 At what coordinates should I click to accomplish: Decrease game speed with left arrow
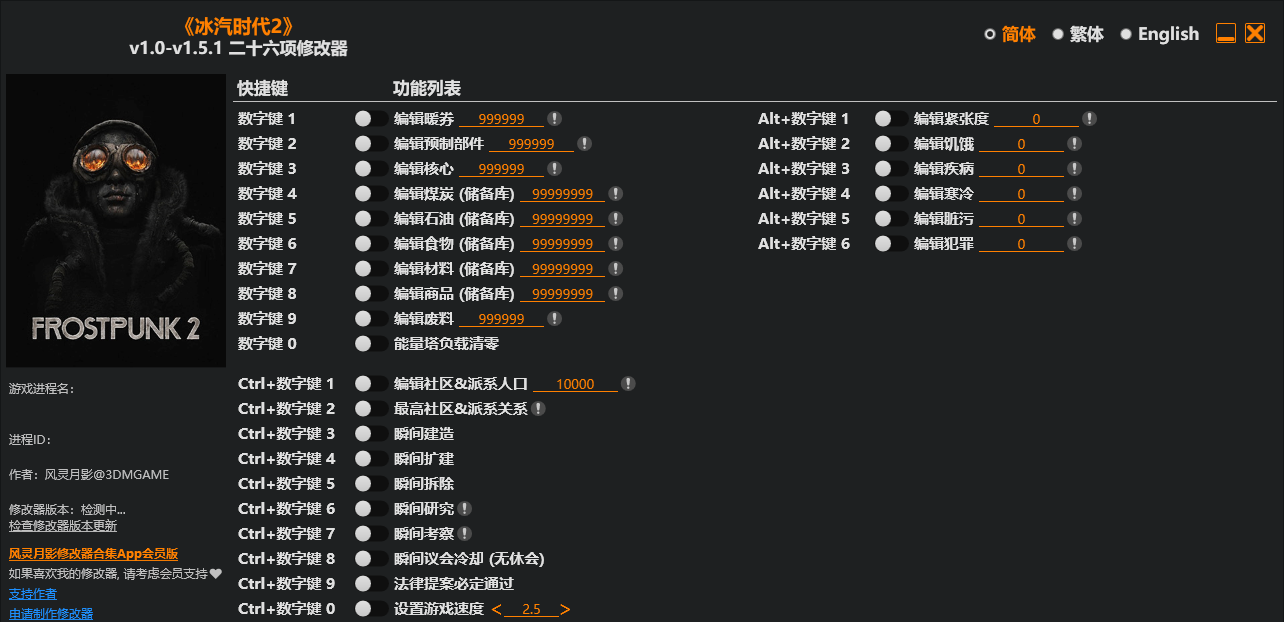click(497, 610)
